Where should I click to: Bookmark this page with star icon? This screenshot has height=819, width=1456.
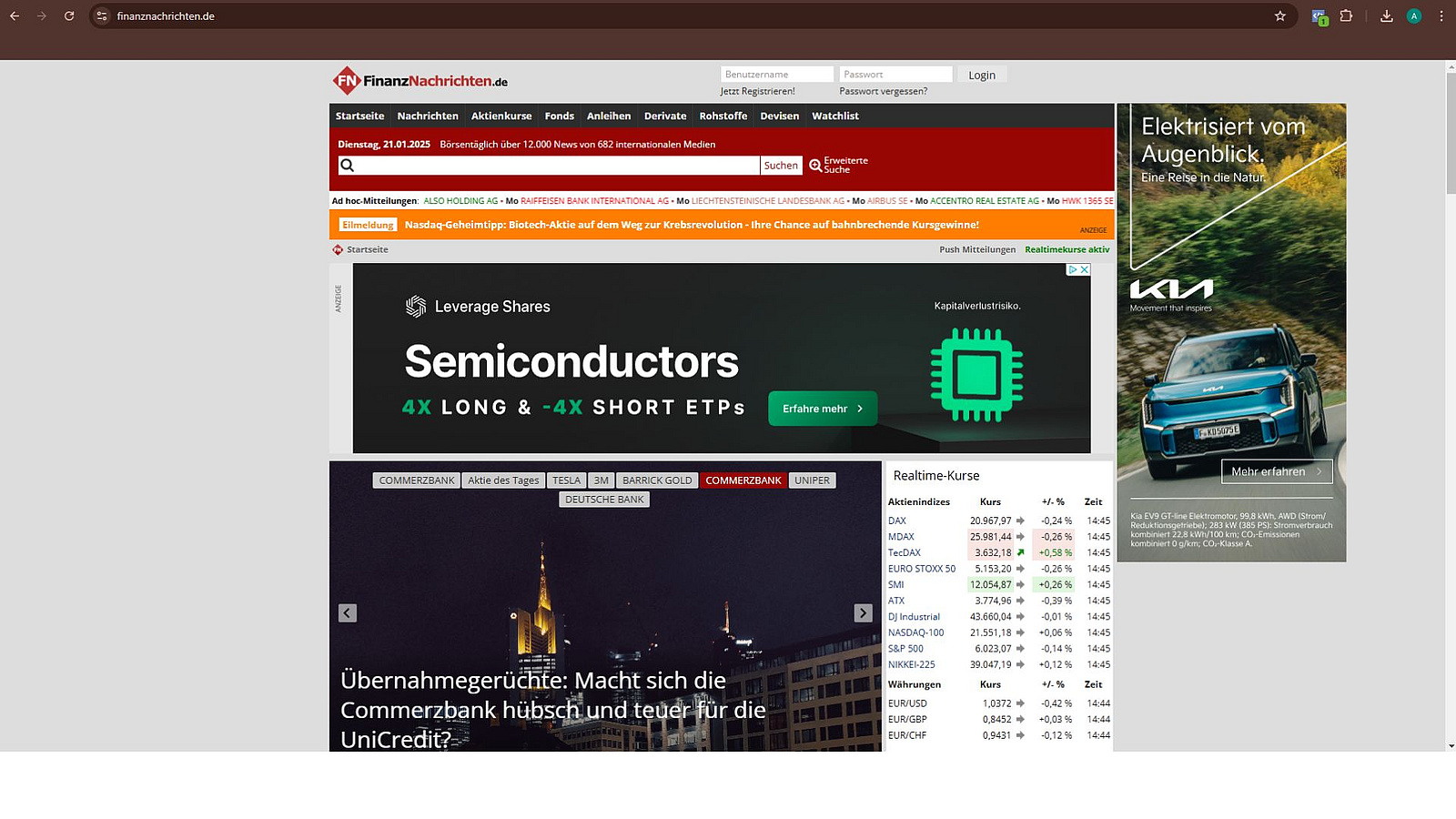1280,15
